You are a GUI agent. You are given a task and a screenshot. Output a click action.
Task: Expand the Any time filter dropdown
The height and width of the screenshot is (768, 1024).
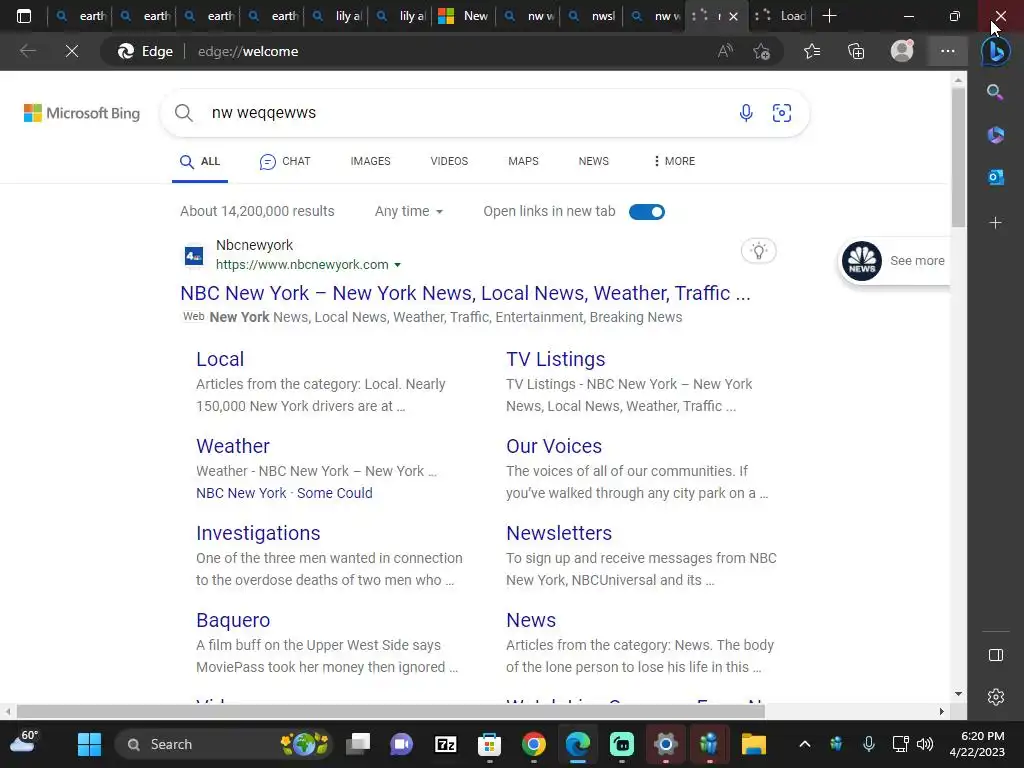click(x=409, y=211)
